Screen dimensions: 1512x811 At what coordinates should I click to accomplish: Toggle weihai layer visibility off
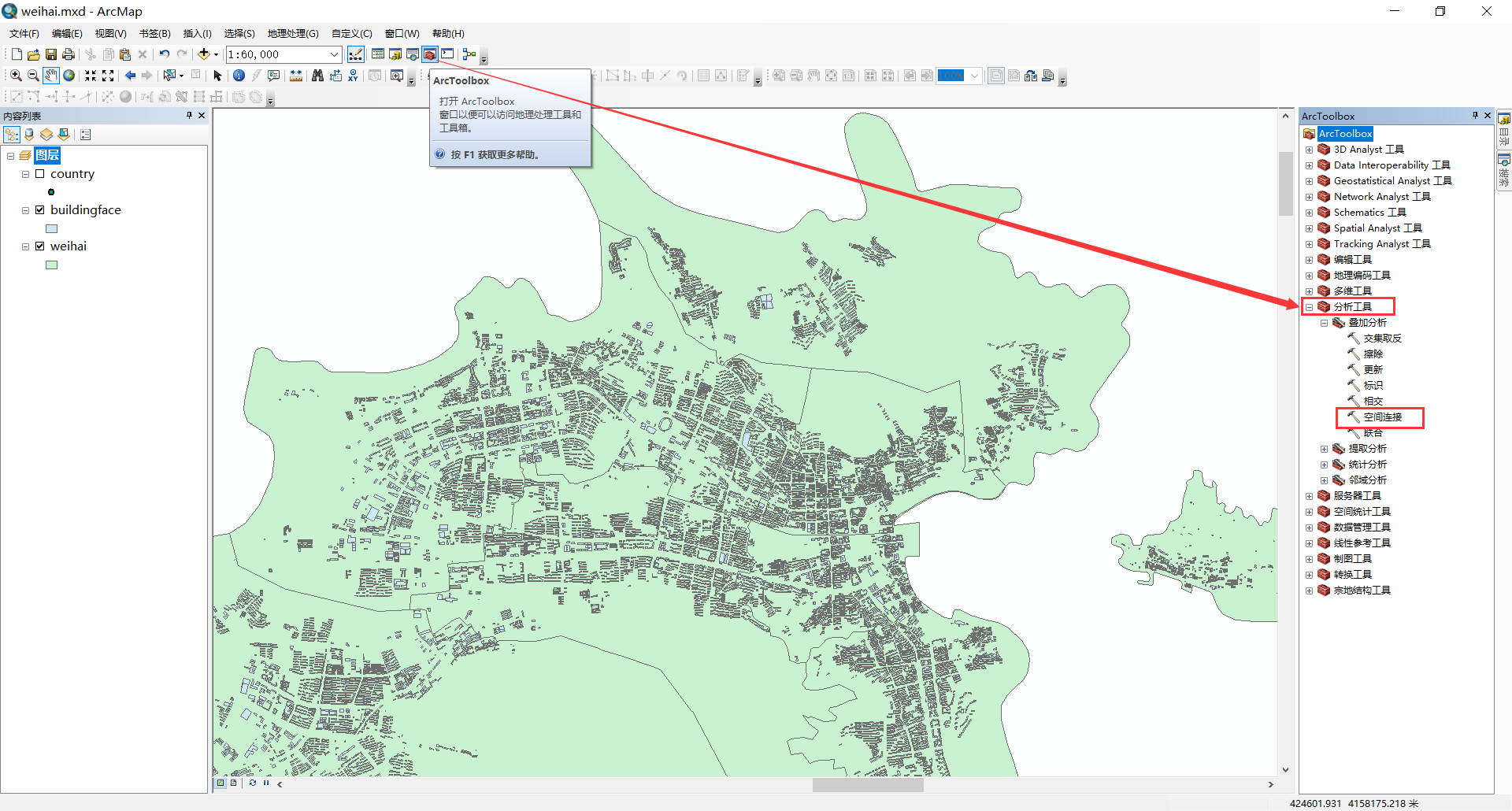39,246
